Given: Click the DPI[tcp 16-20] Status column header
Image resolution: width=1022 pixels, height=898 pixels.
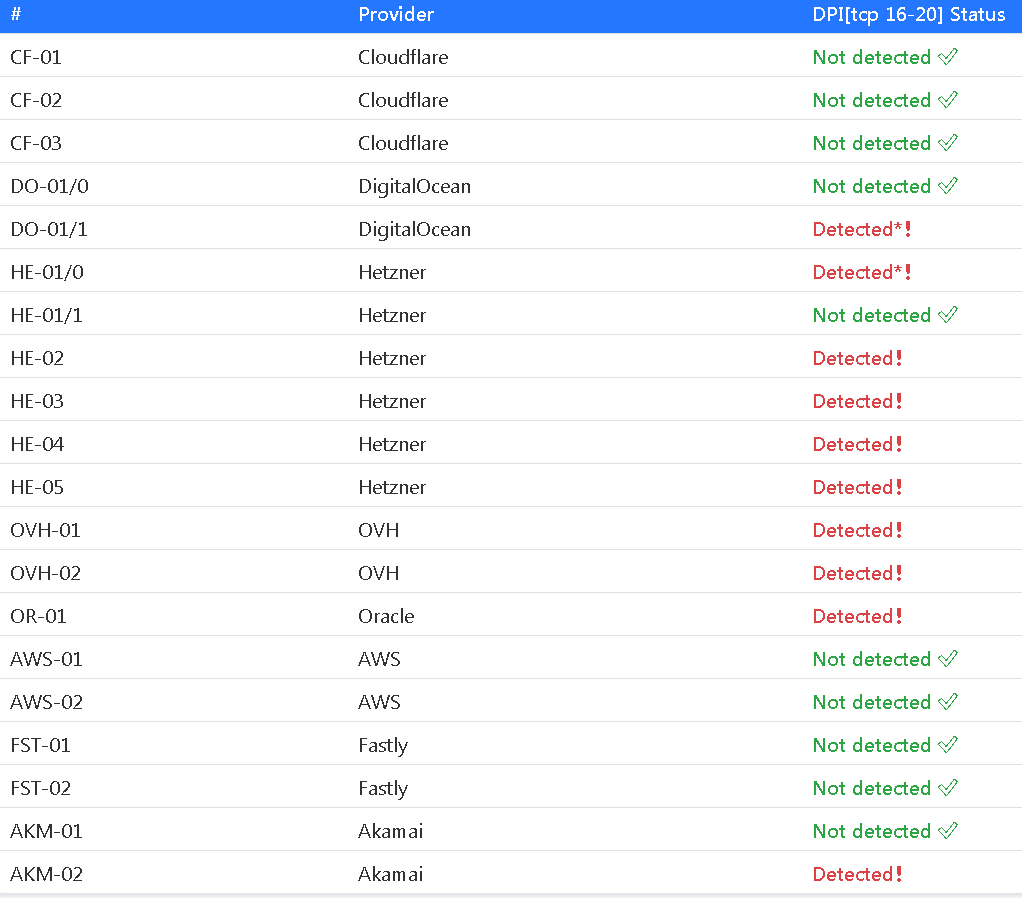Looking at the screenshot, I should click(x=908, y=15).
